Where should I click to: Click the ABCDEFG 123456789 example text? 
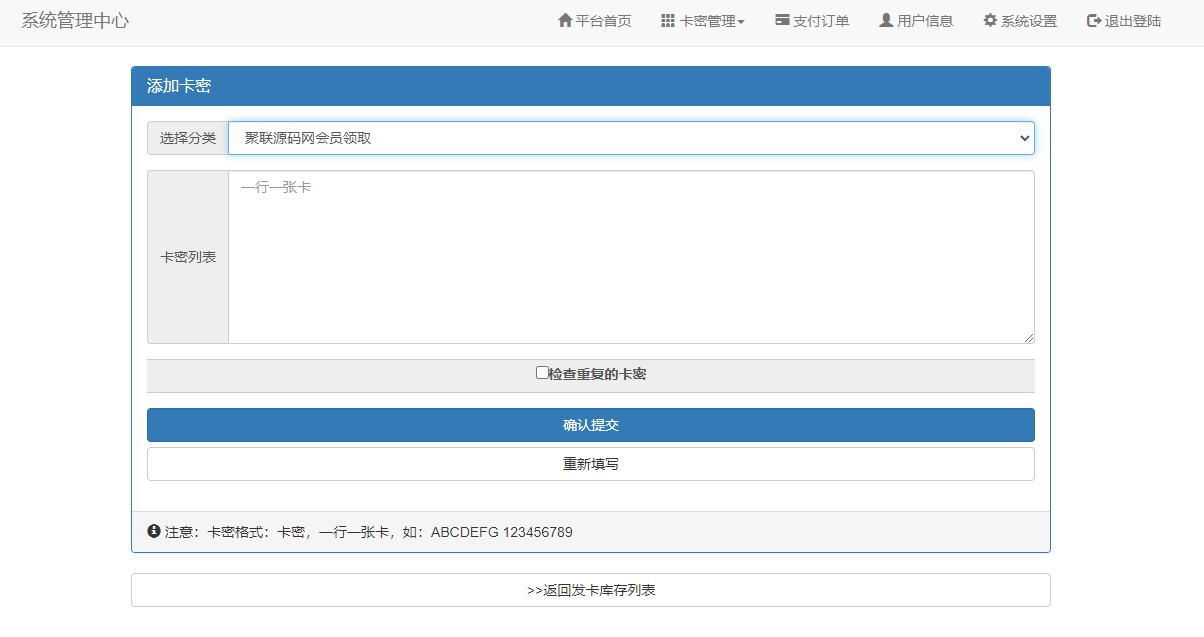[502, 532]
